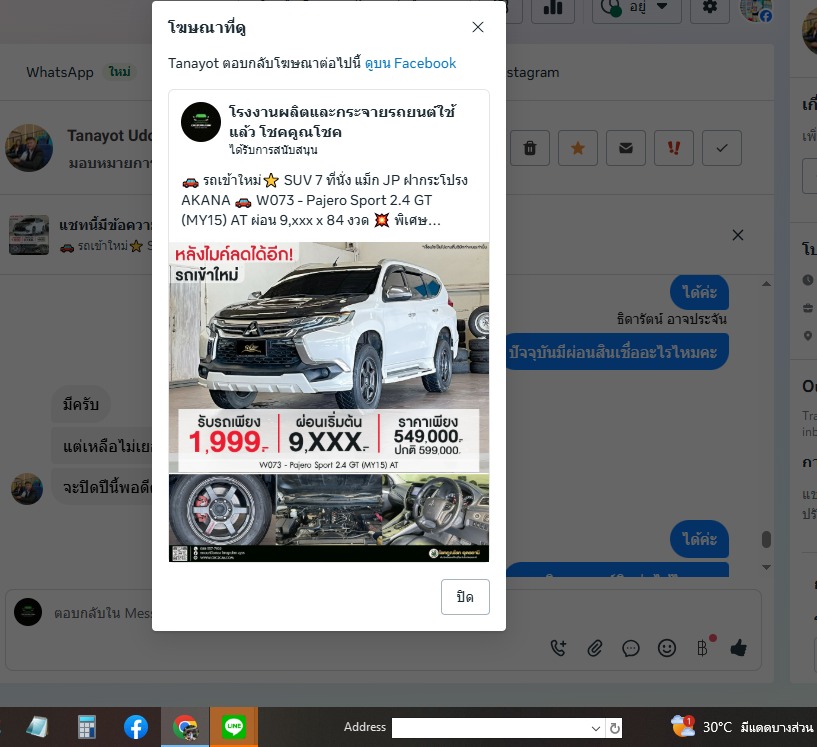Click the Address bar refresh icon
This screenshot has height=747, width=817.
click(x=615, y=728)
